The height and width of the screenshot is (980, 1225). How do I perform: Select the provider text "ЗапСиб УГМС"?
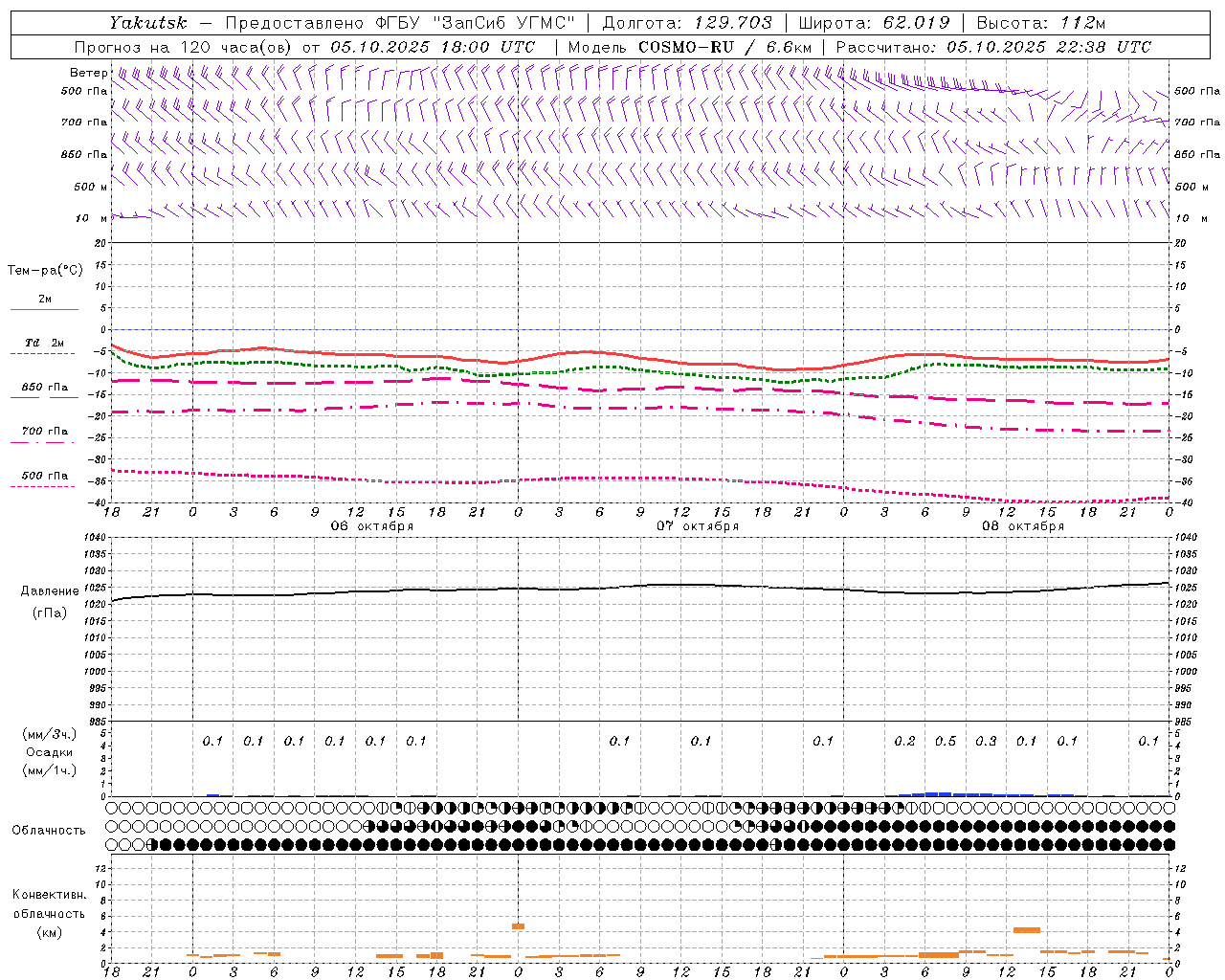coord(503,23)
